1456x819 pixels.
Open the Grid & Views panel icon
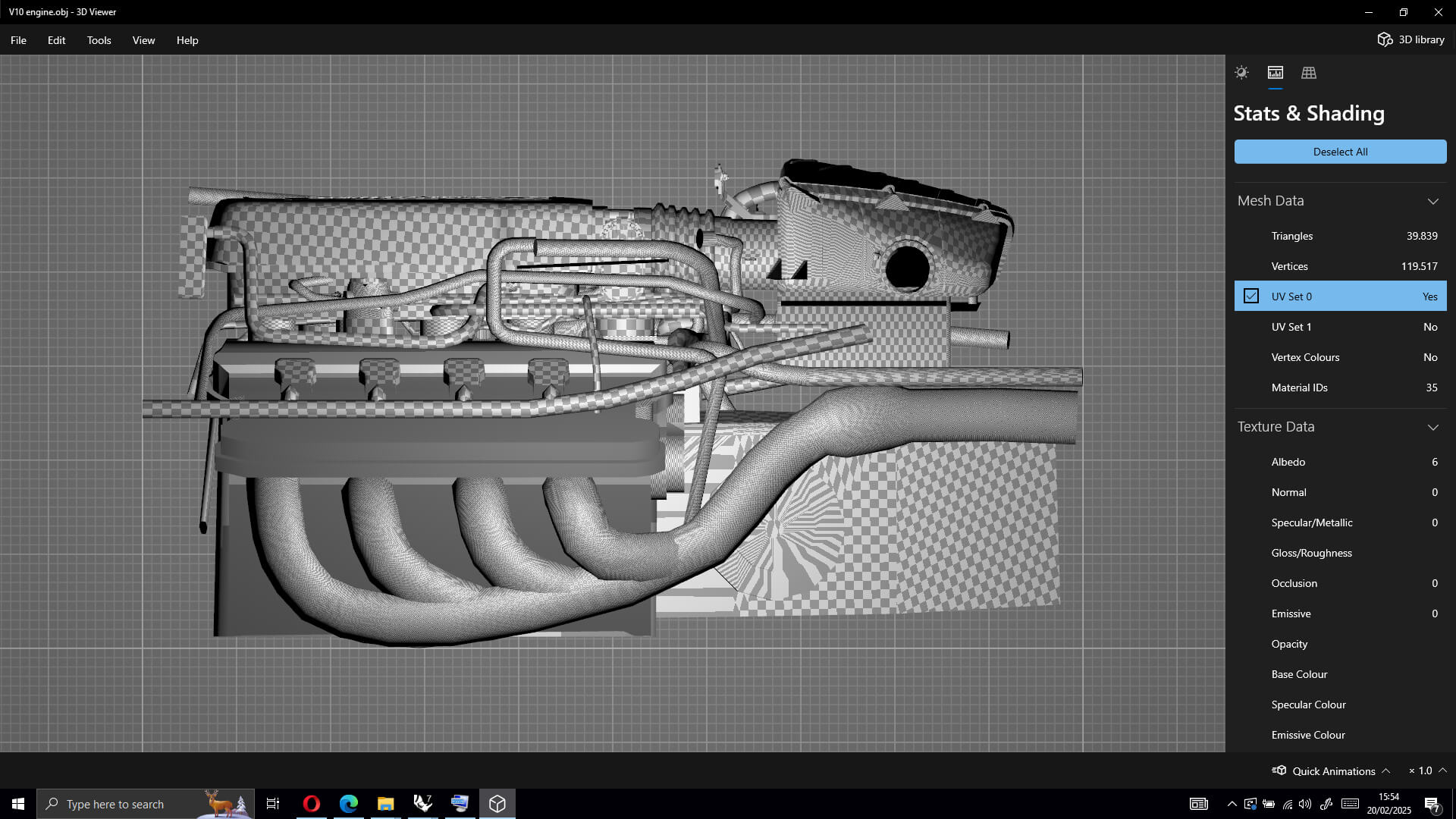1309,73
